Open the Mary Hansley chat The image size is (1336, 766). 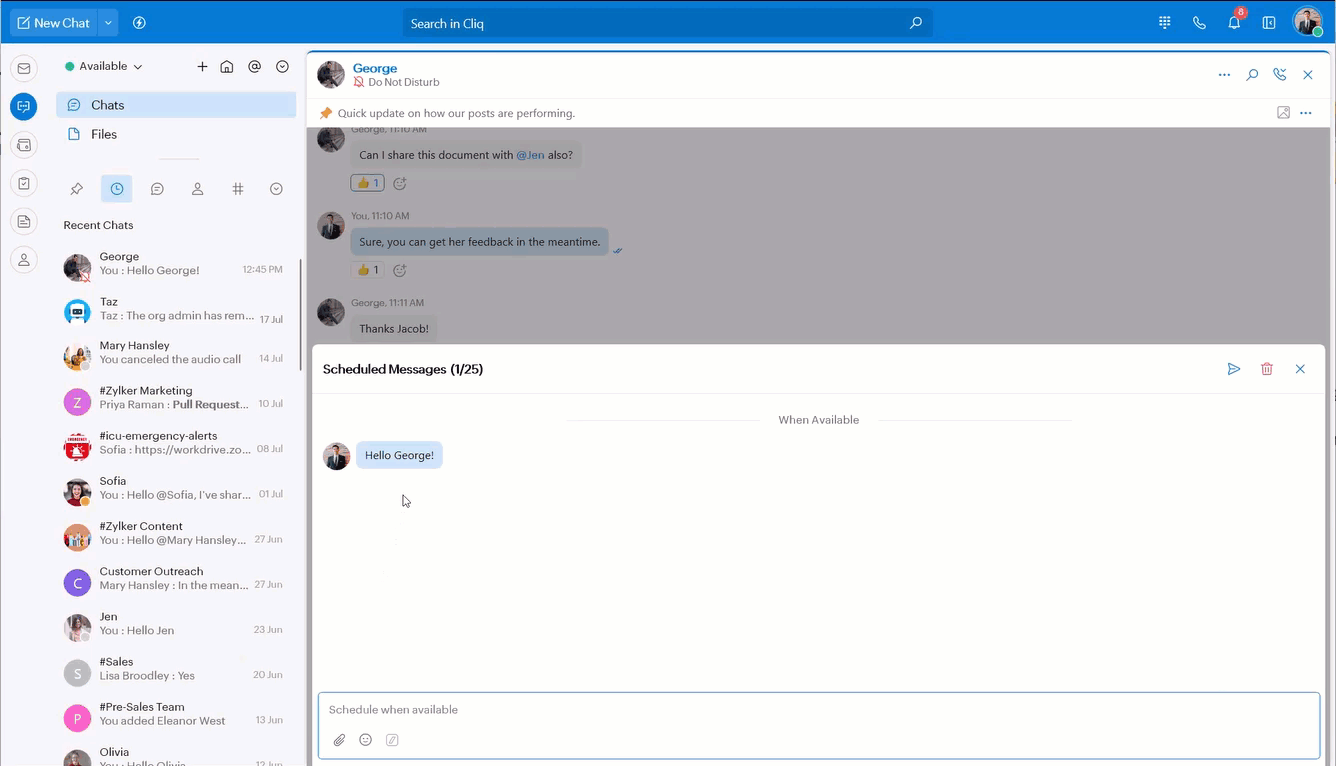pyautogui.click(x=176, y=355)
